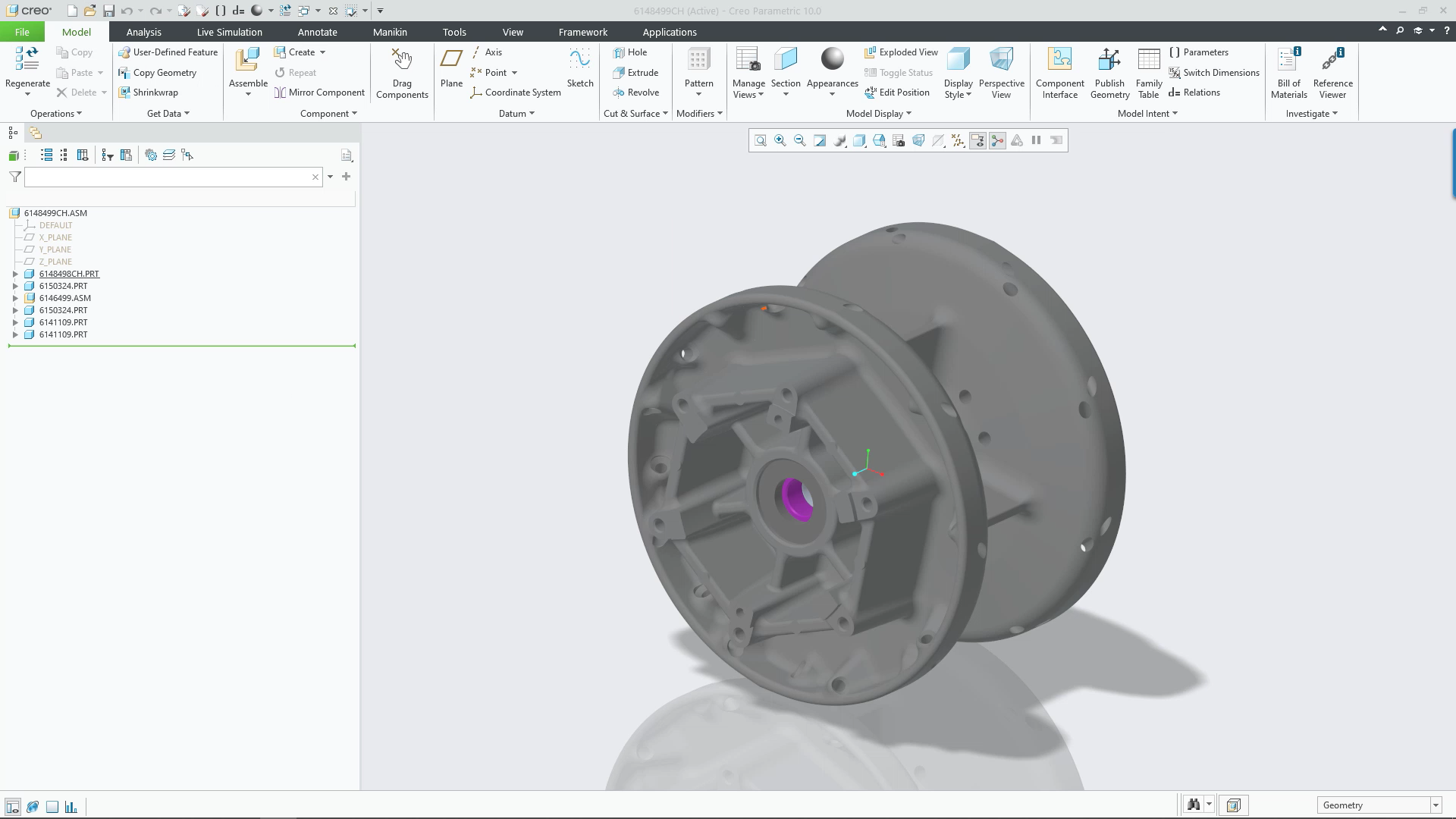Image resolution: width=1456 pixels, height=819 pixels.
Task: Toggle Exploded View
Action: [x=901, y=52]
